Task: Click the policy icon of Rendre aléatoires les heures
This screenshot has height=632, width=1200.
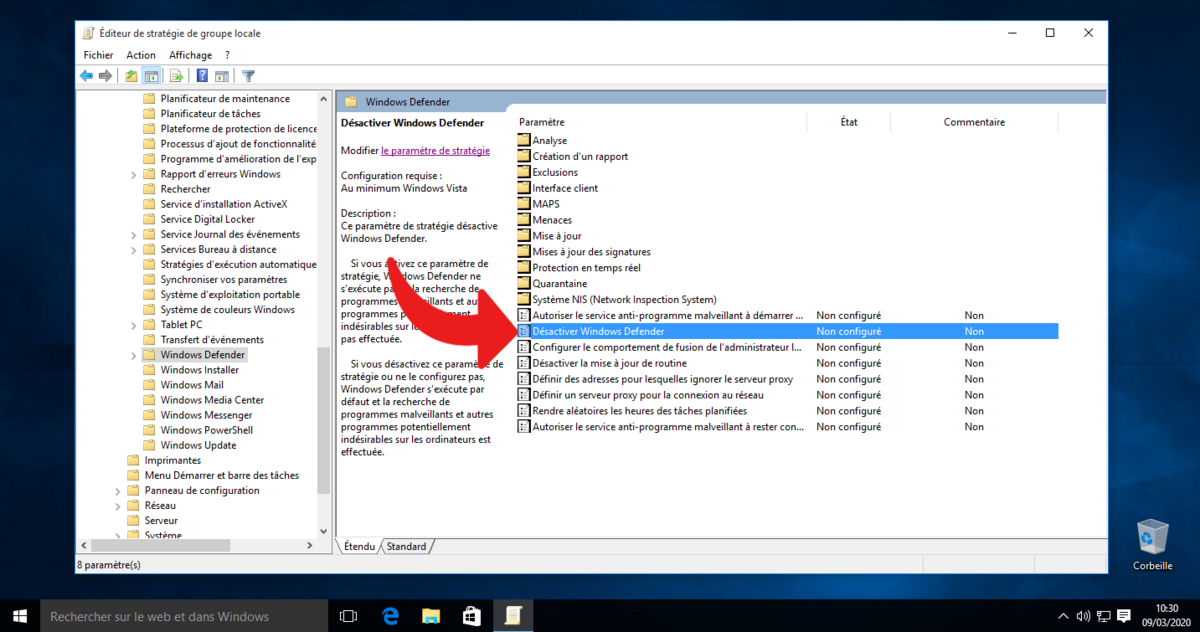Action: coord(524,411)
